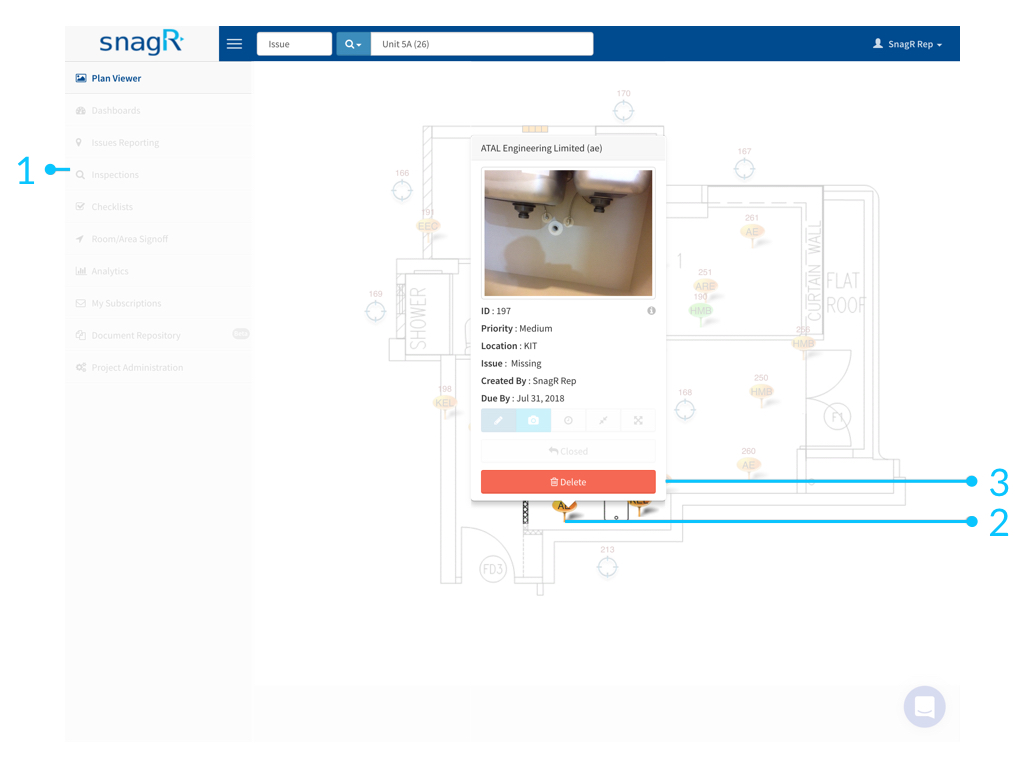
Task: Open Issues Reporting in sidebar
Action: [158, 142]
